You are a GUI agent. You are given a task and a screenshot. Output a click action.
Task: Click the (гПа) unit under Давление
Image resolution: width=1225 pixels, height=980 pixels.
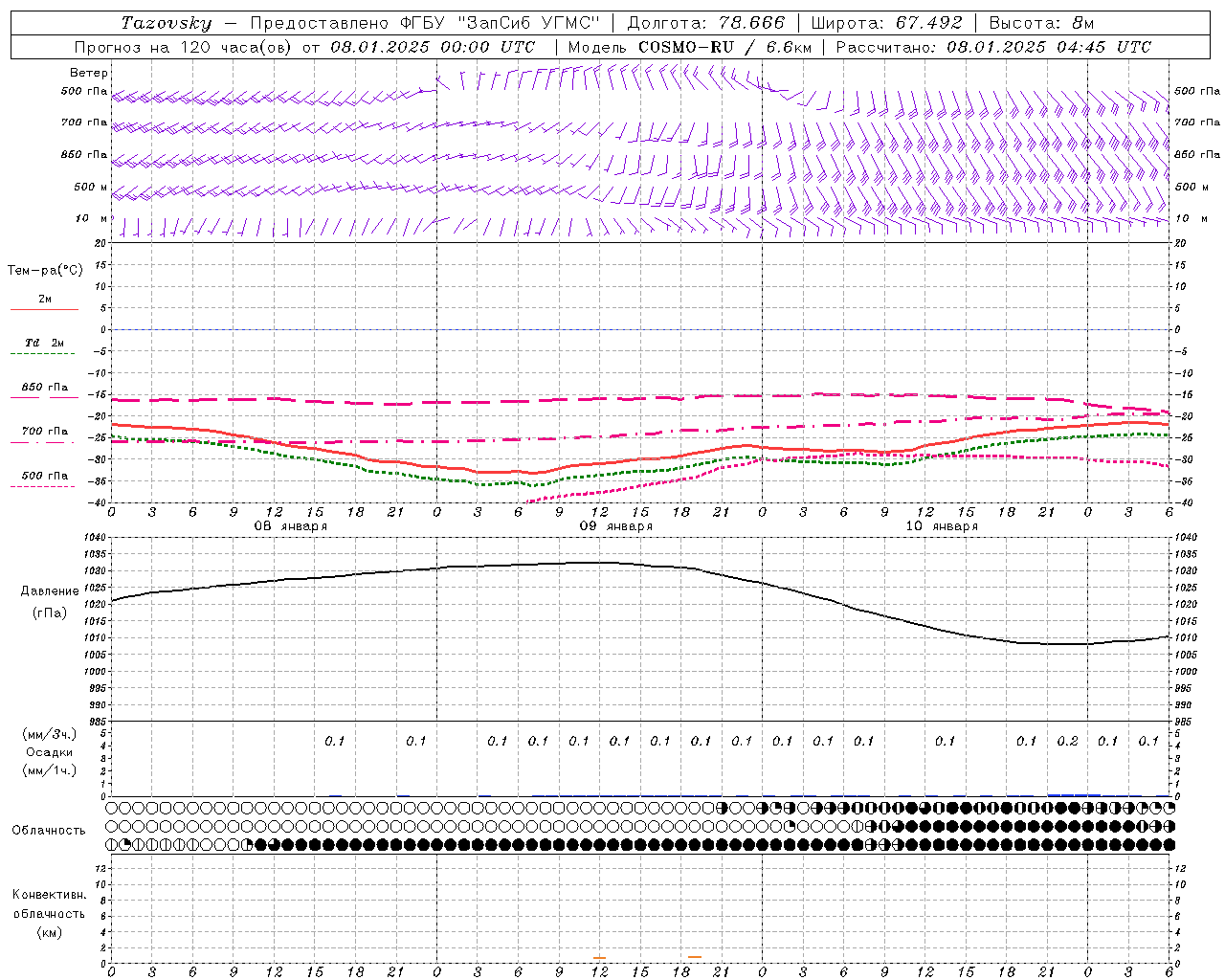tap(50, 613)
